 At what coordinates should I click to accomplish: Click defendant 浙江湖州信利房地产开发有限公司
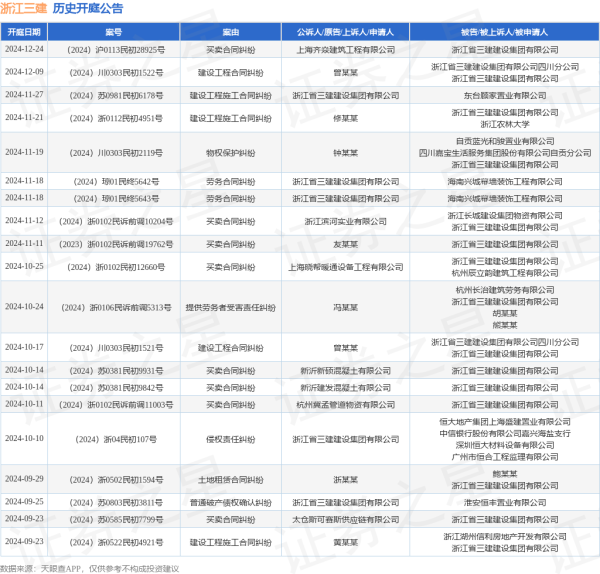click(505, 536)
